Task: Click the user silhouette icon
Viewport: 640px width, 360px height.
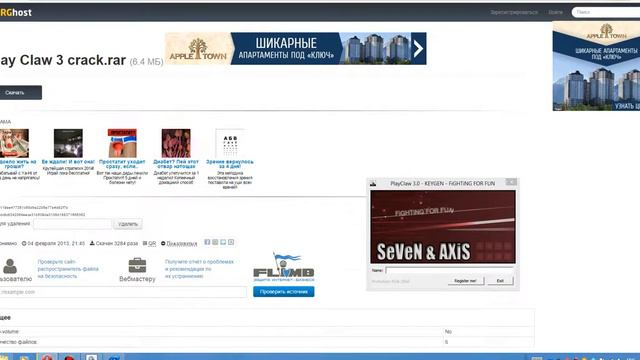Action: tap(10, 266)
